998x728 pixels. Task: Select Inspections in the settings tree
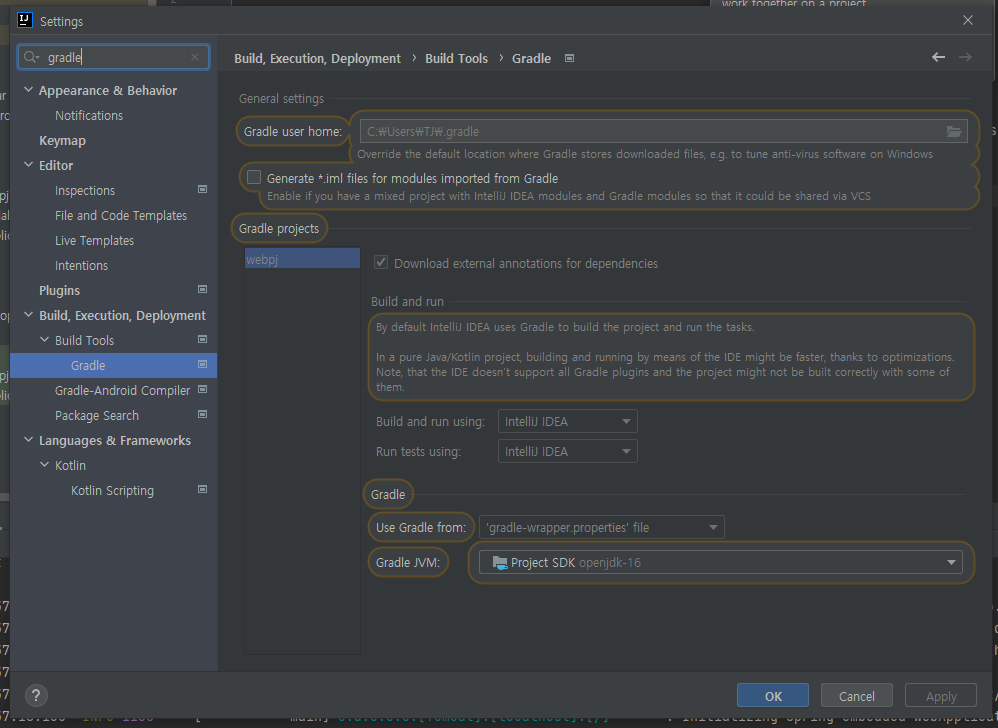[85, 190]
